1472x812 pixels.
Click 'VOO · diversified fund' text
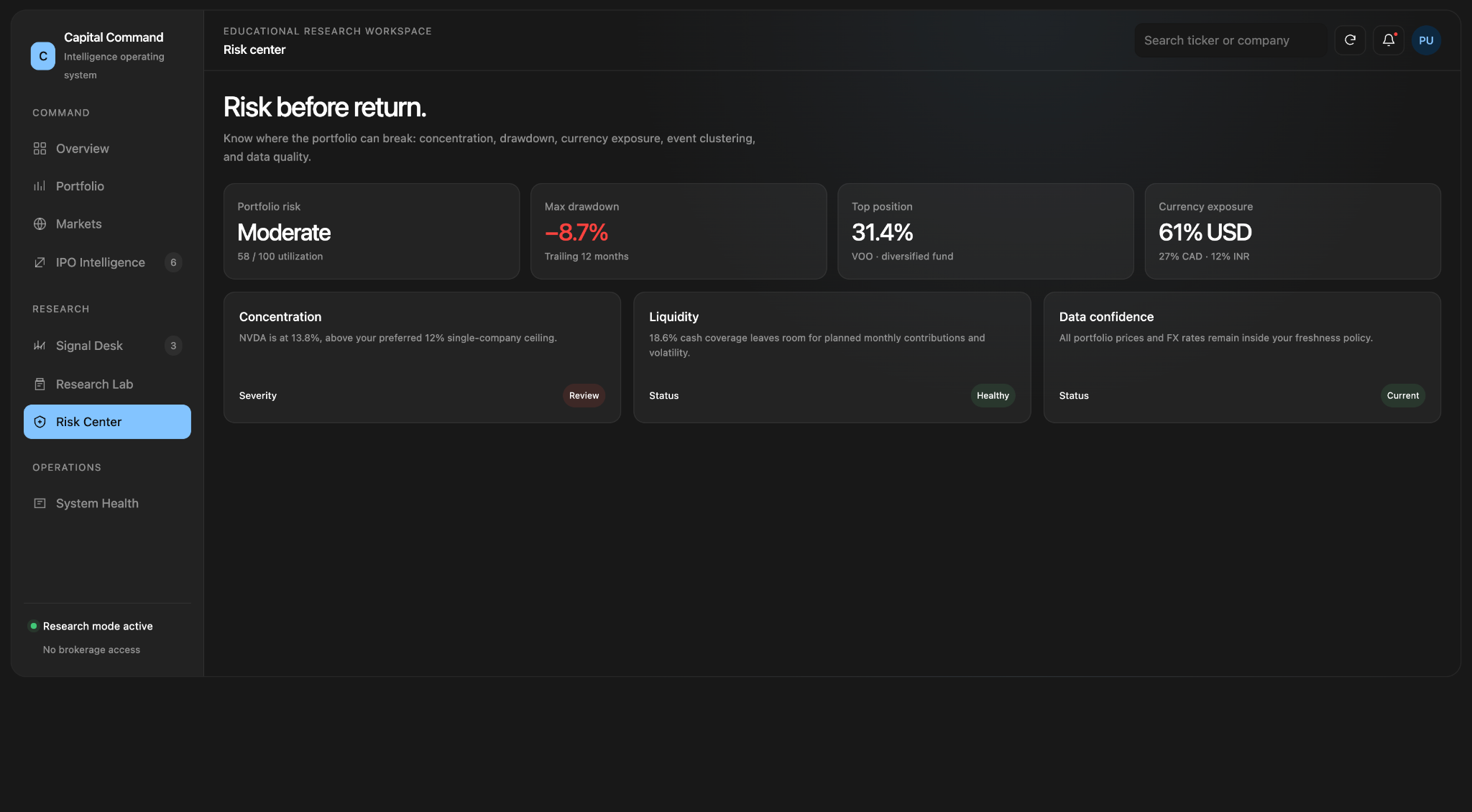pyautogui.click(x=902, y=257)
